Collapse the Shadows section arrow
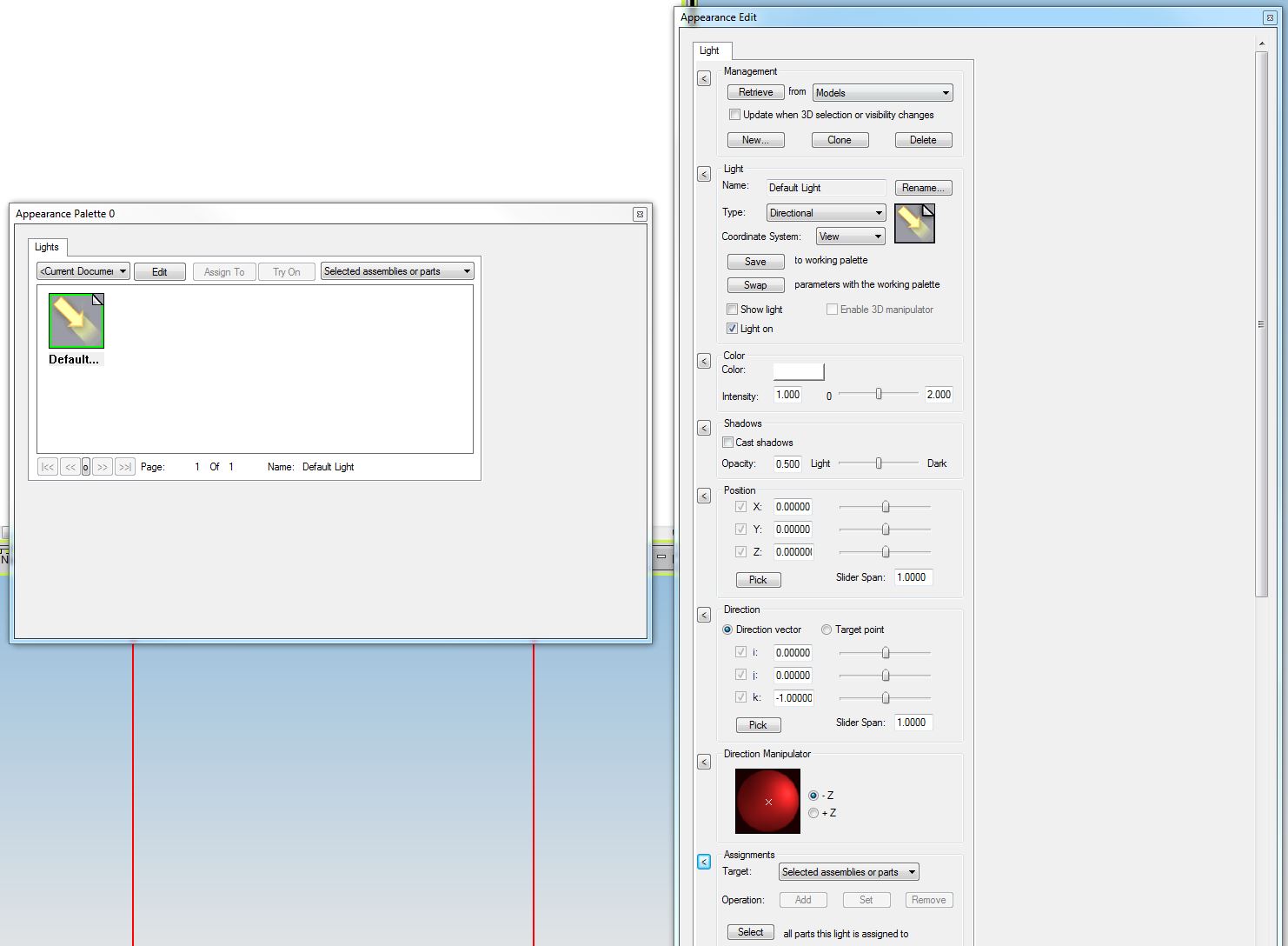Viewport: 1288px width, 946px height. pyautogui.click(x=704, y=428)
